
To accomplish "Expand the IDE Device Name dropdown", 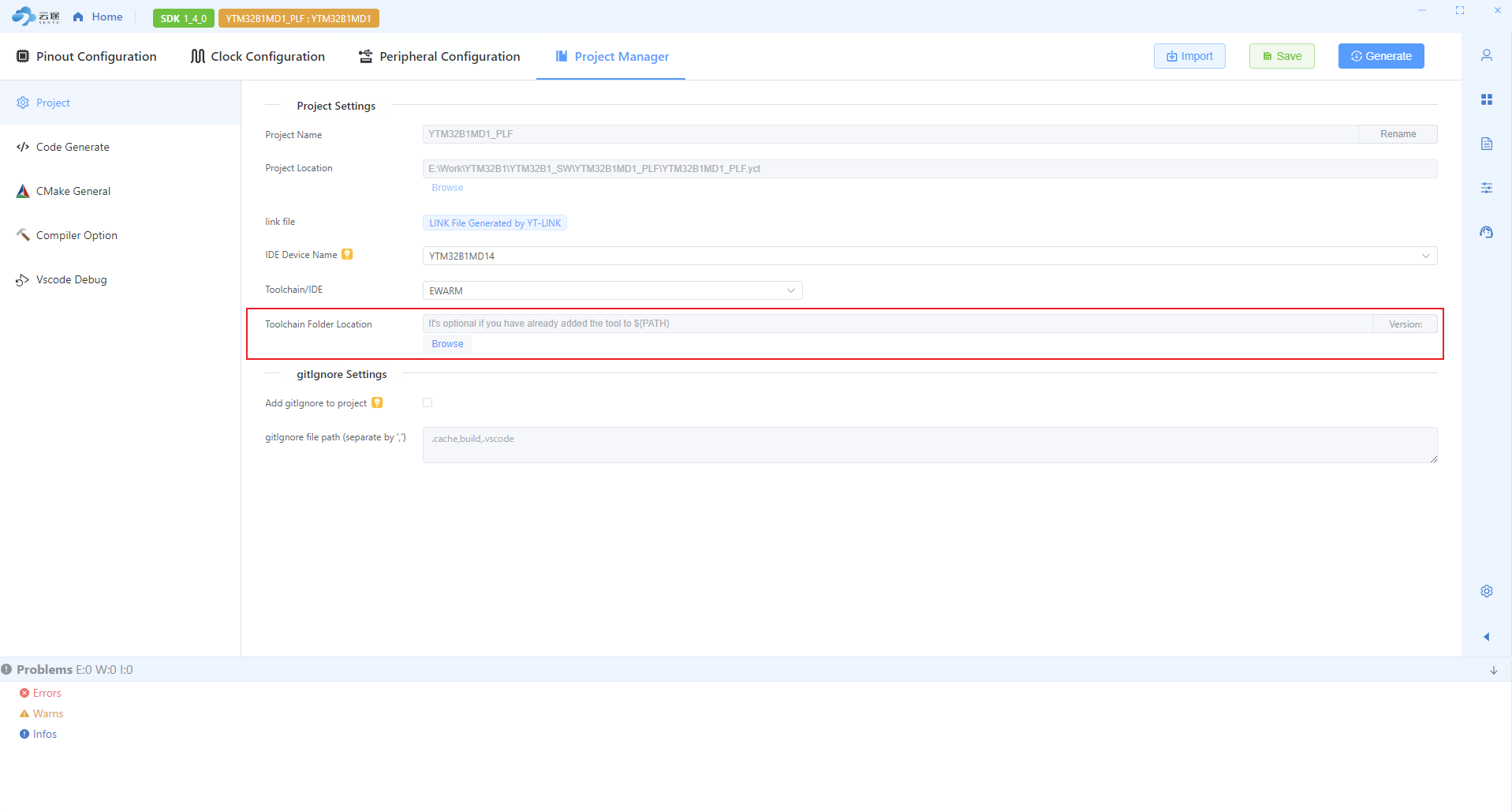I will pos(929,256).
